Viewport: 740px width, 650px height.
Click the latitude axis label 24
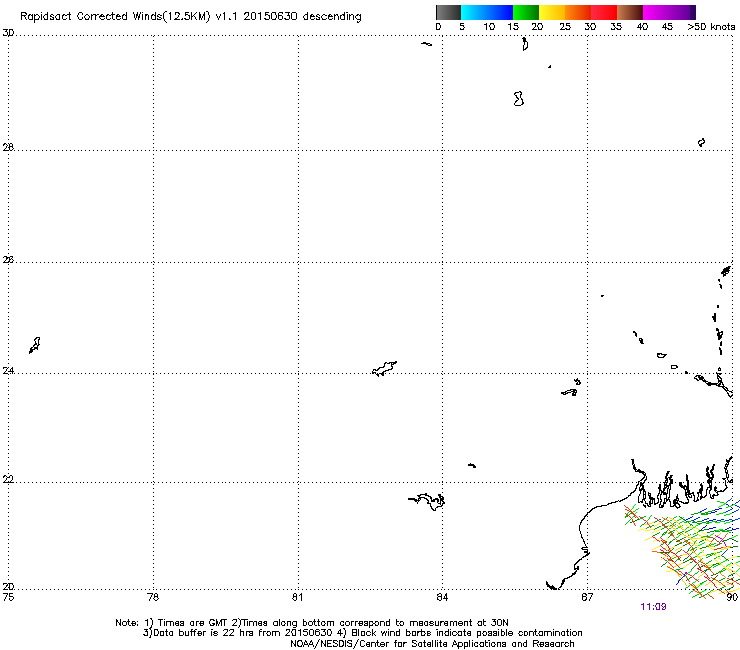pos(8,371)
